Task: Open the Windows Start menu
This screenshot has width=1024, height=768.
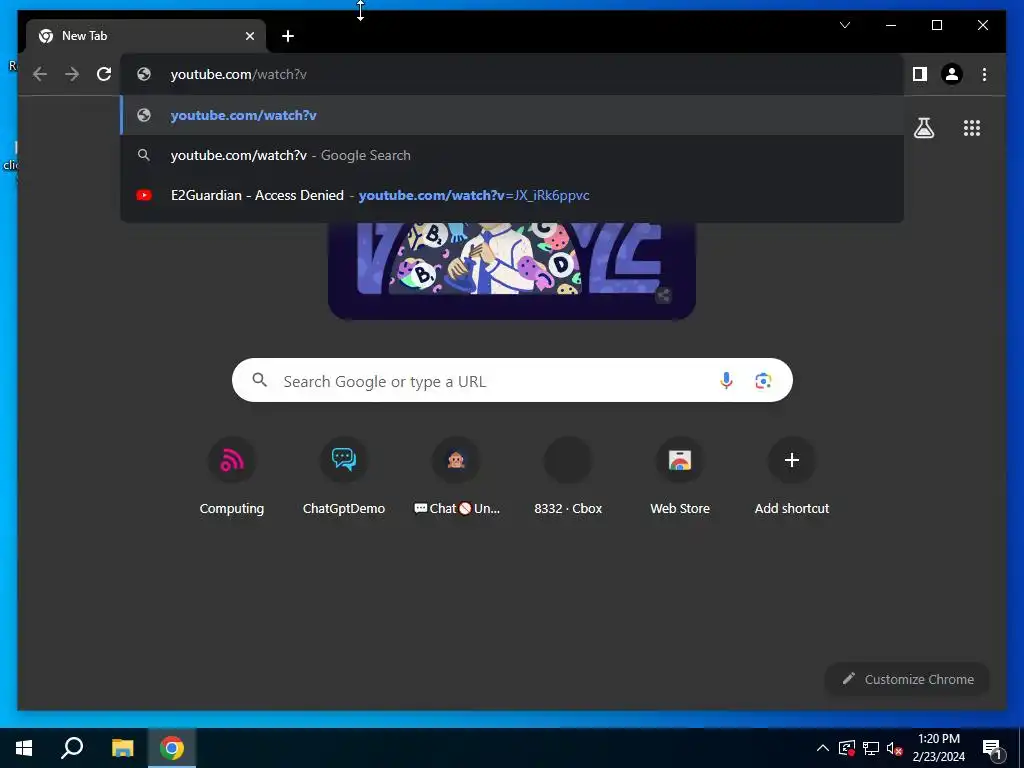Action: click(x=24, y=748)
